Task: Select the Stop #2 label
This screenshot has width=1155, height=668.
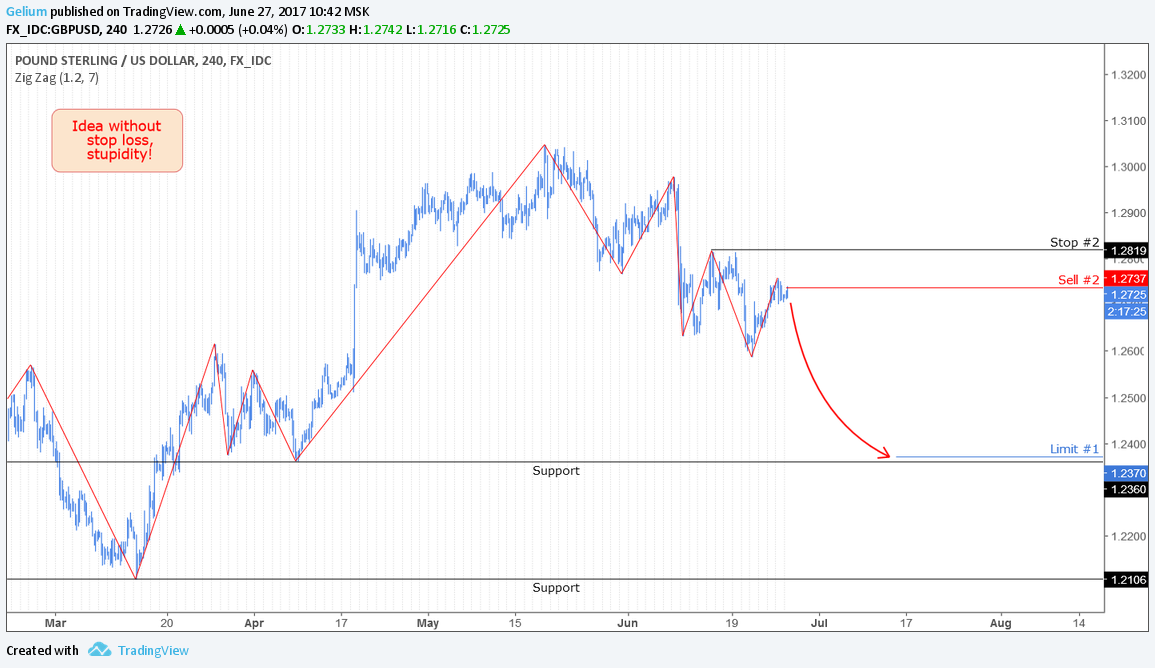Action: tap(1074, 242)
